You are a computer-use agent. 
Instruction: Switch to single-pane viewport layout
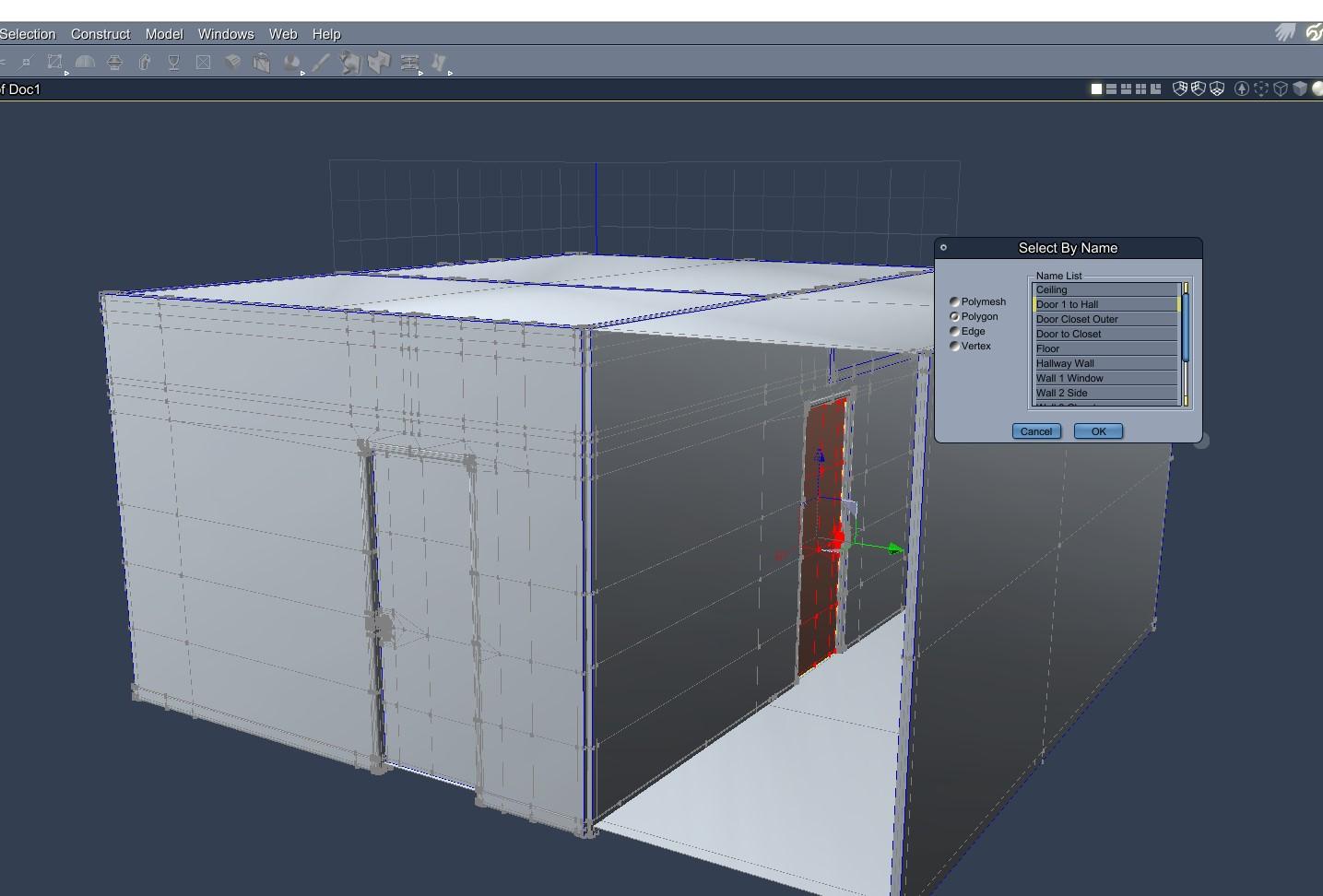[x=1096, y=88]
